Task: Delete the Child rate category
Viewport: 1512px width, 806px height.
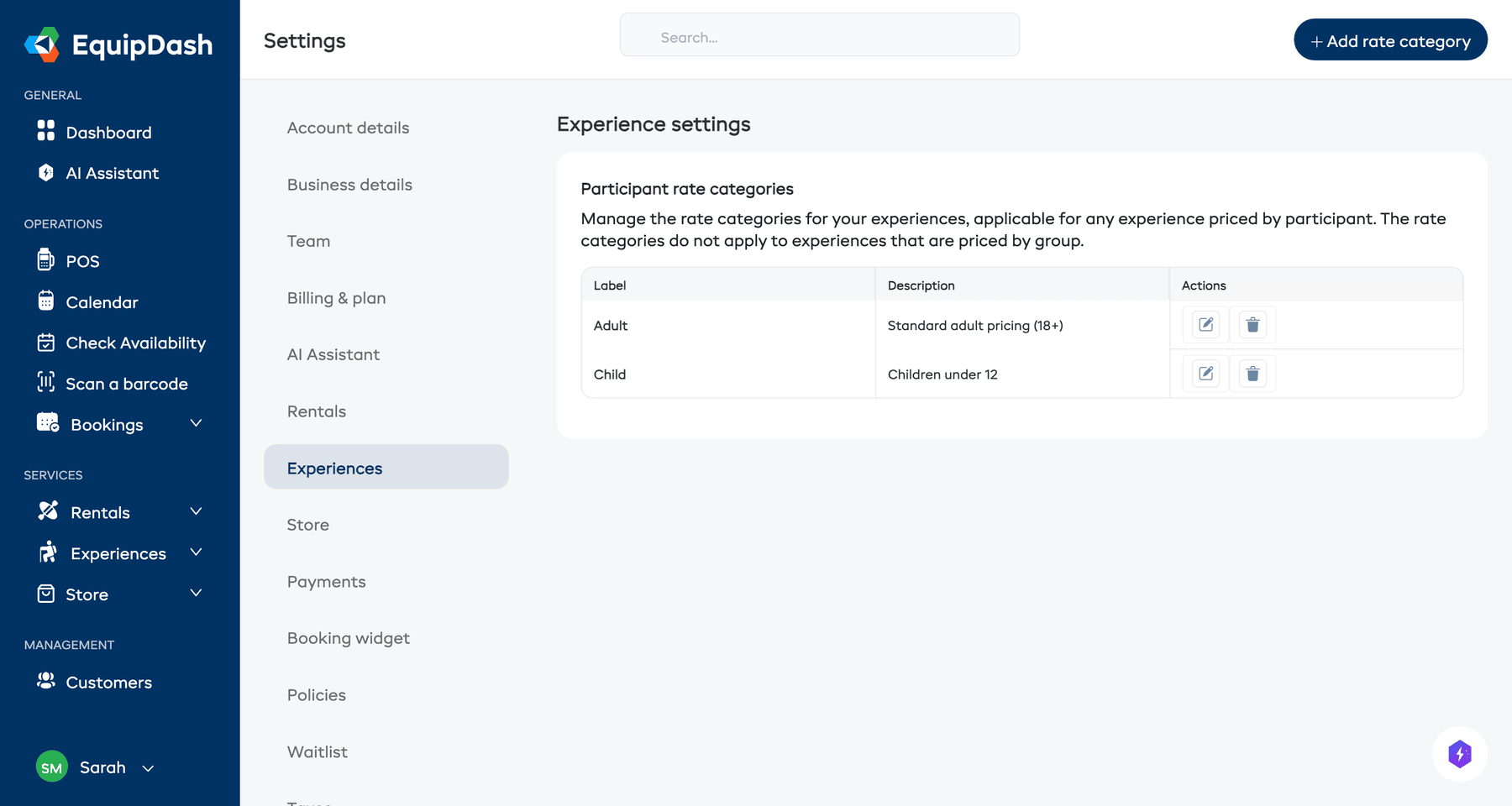Action: point(1252,374)
